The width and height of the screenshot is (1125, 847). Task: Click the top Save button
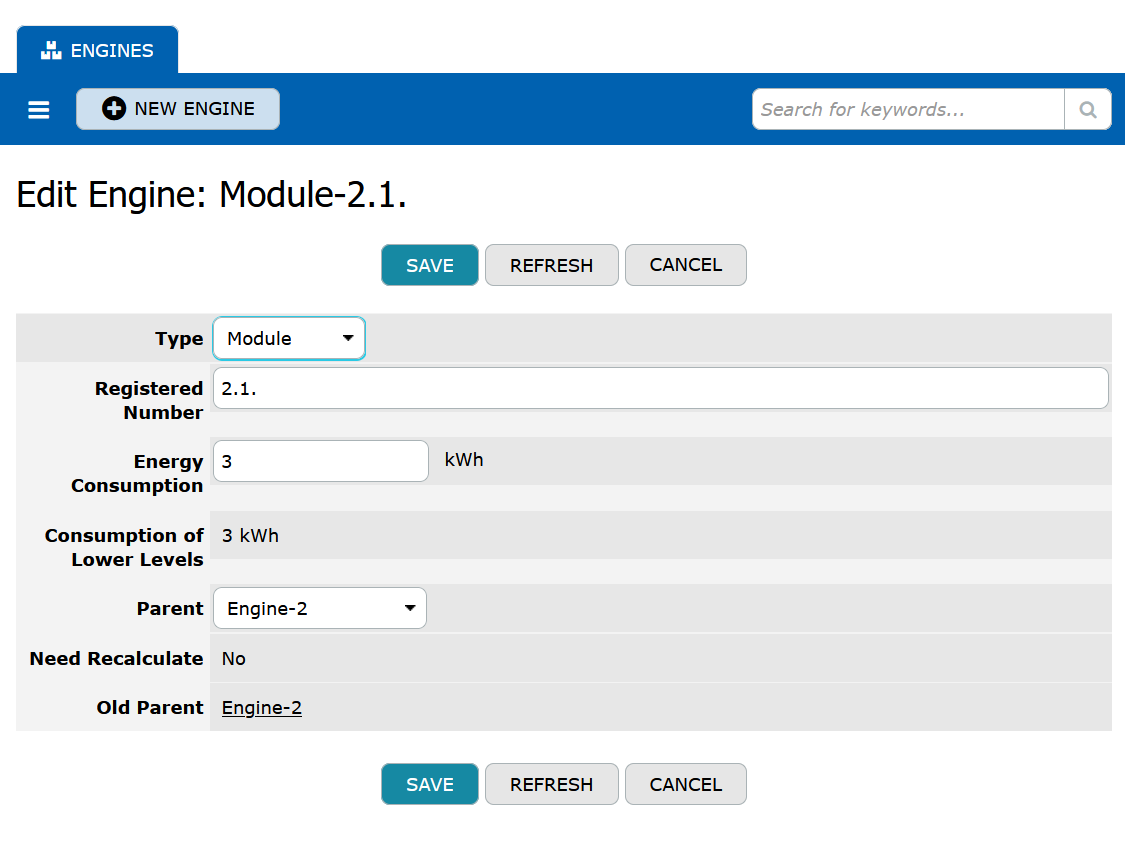point(430,265)
